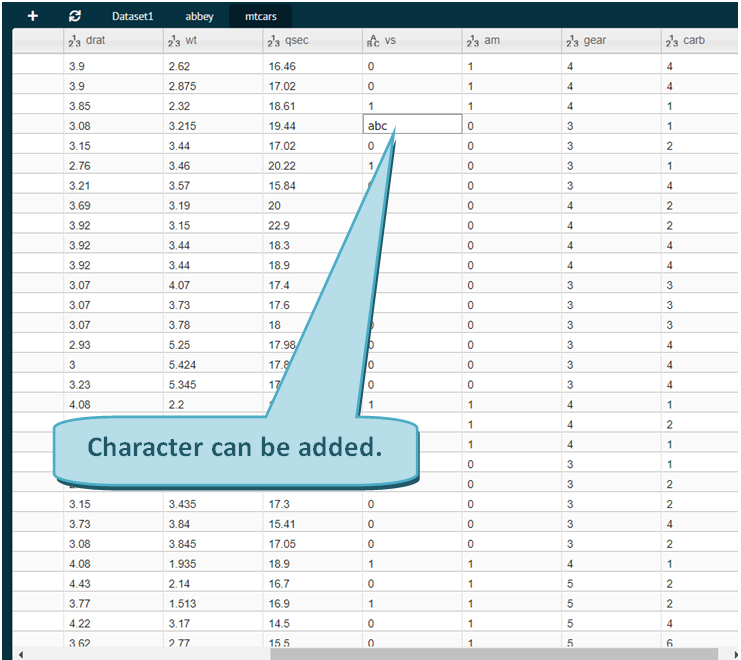This screenshot has width=741, height=660.
Task: Click the scrollbar left arrow
Action: (x=20, y=654)
